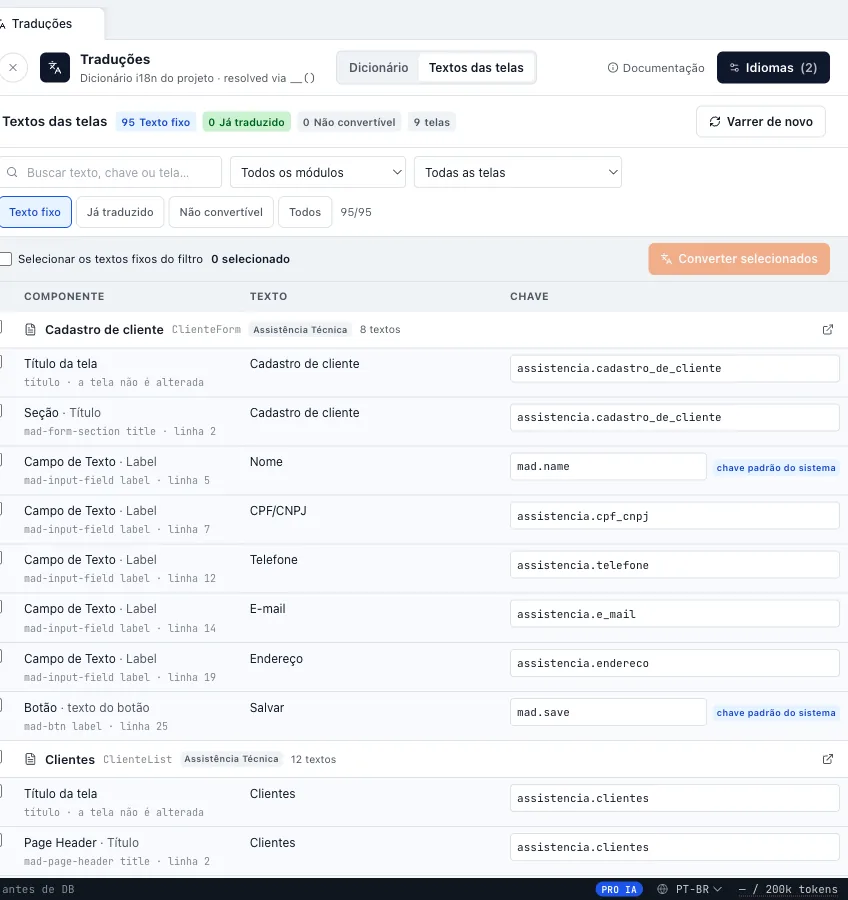Click Converter selecionados button

tap(739, 259)
